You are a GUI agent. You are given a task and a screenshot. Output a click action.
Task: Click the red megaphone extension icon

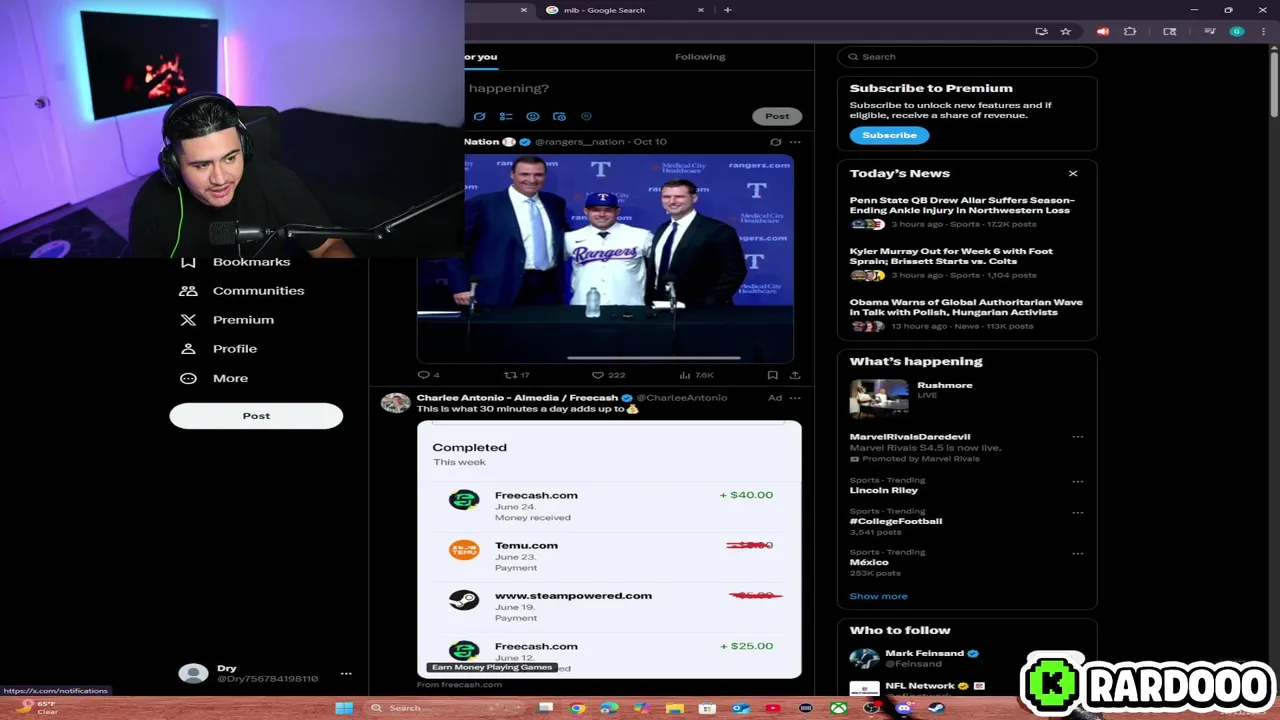click(x=1102, y=32)
